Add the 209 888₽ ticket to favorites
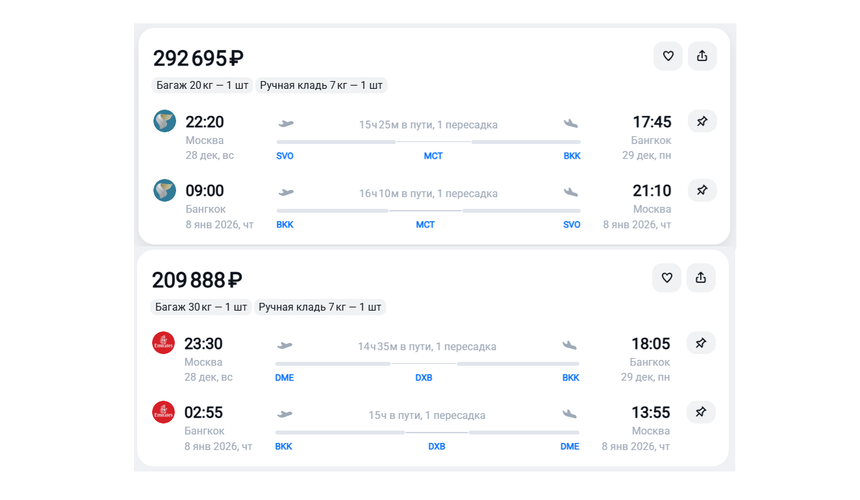This screenshot has height=500, width=860. coord(667,278)
